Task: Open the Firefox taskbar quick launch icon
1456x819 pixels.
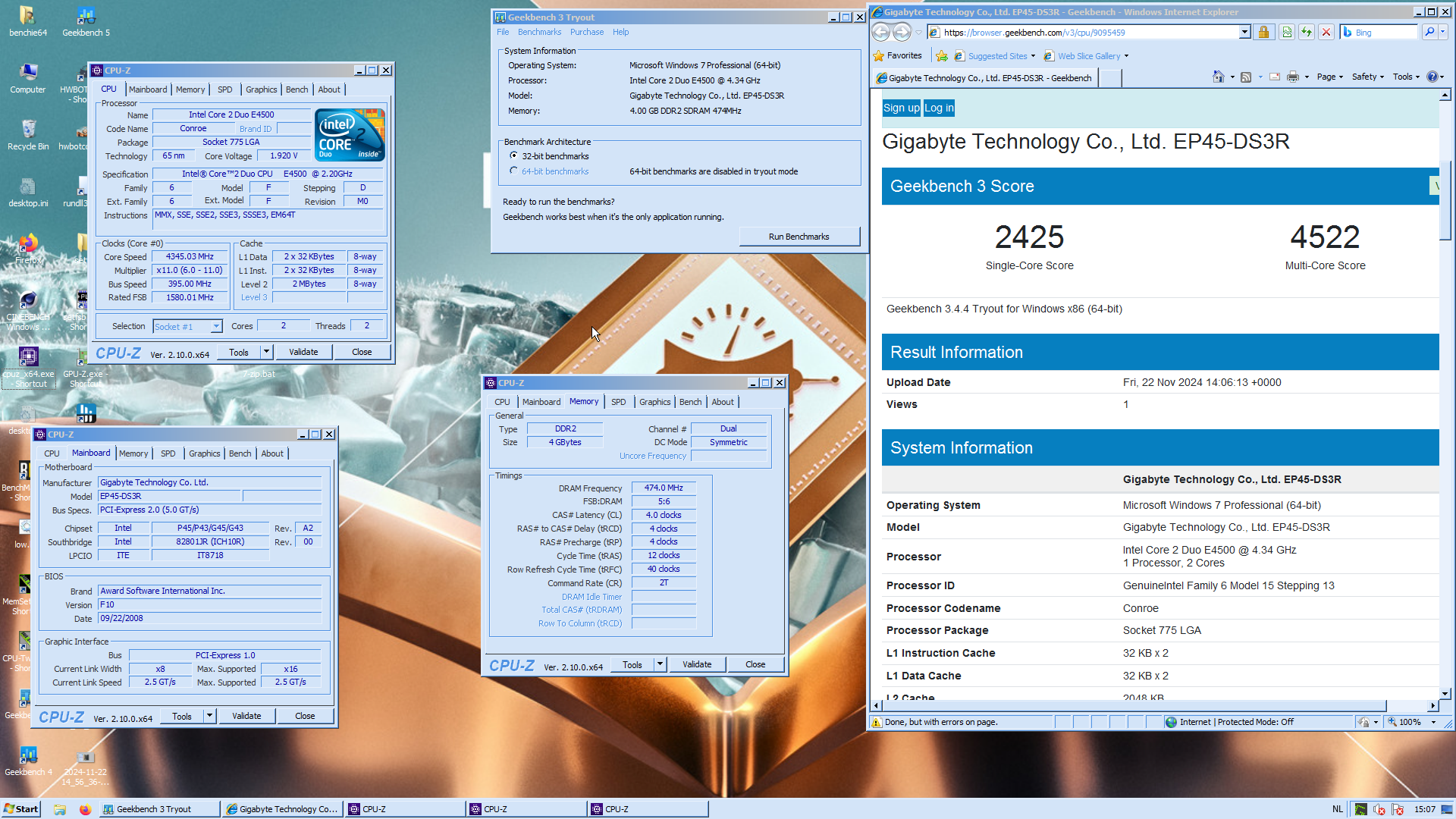Action: coord(85,809)
